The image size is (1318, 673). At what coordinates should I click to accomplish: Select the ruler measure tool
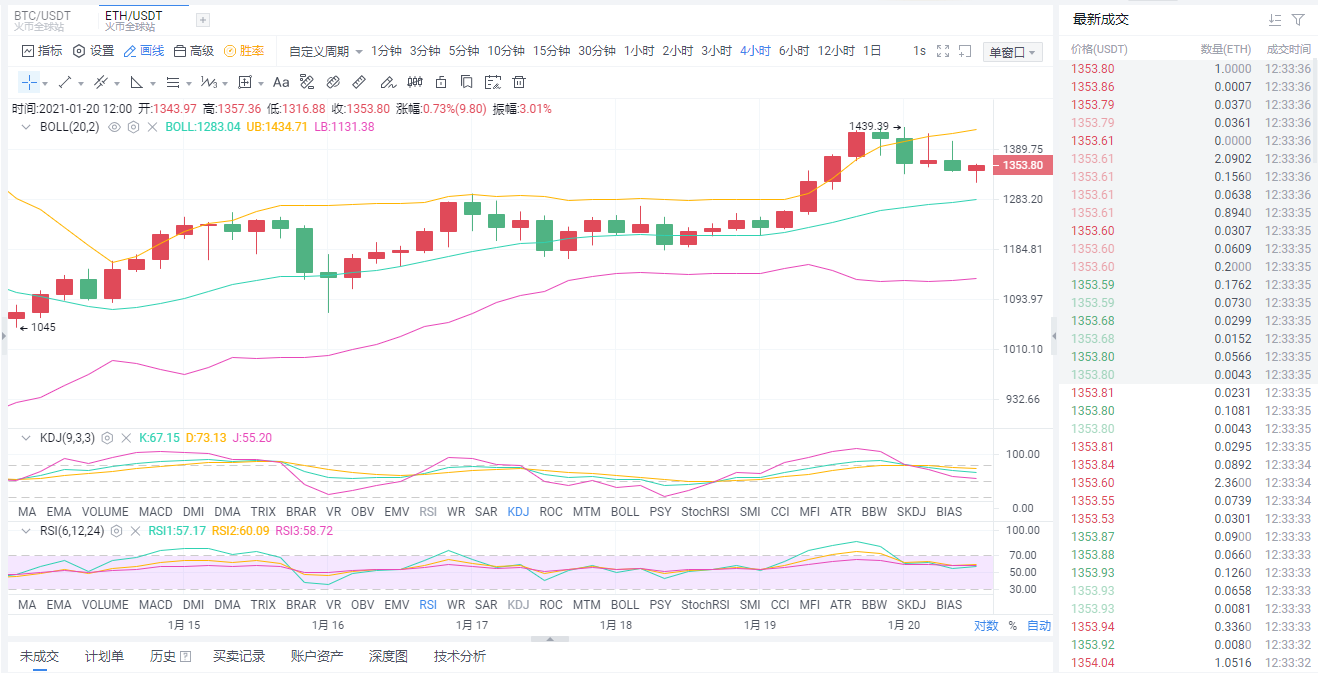360,82
